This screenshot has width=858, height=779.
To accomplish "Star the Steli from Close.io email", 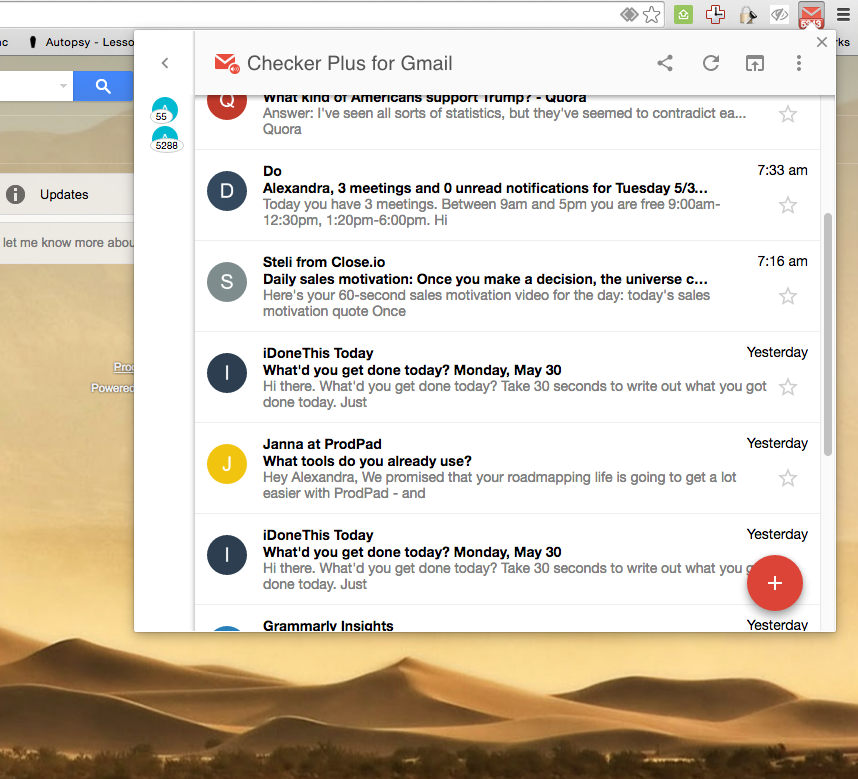I will [x=788, y=296].
